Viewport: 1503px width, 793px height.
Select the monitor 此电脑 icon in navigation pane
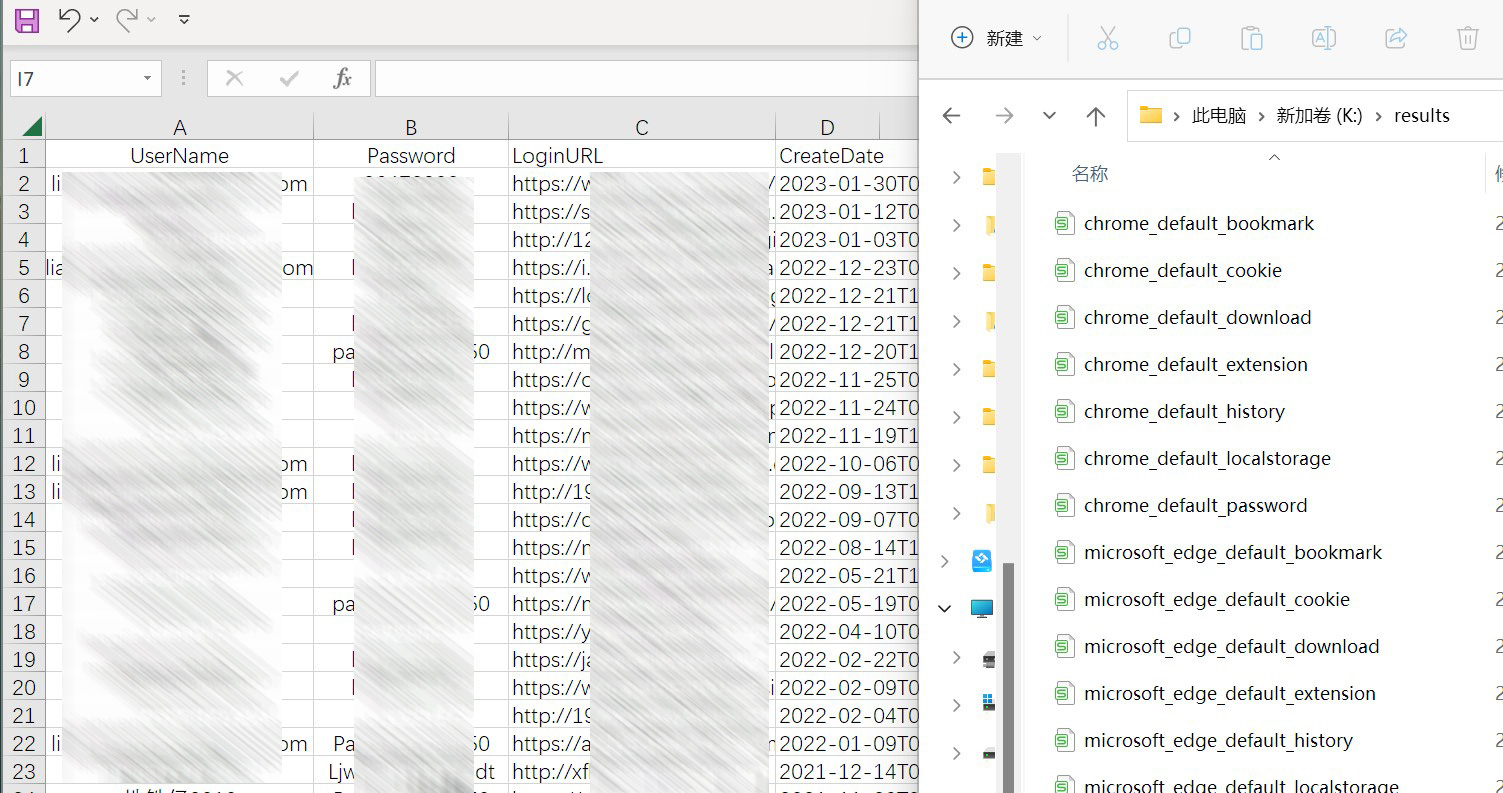(982, 608)
